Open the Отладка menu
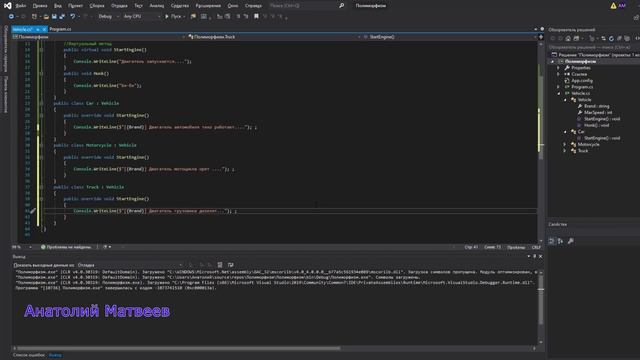640x360 pixels. click(119, 6)
